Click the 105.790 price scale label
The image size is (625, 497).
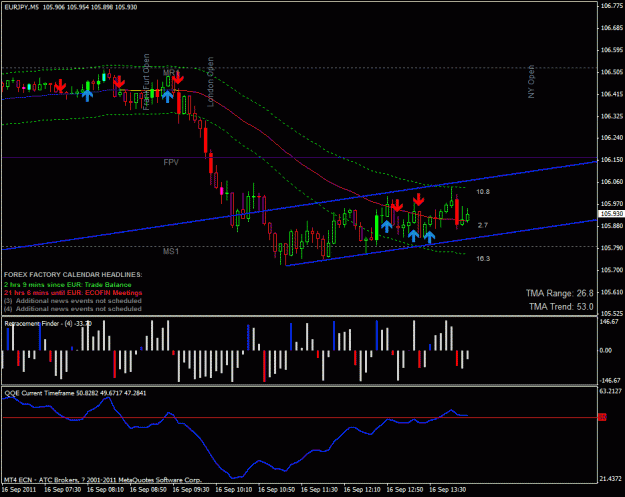[612, 248]
